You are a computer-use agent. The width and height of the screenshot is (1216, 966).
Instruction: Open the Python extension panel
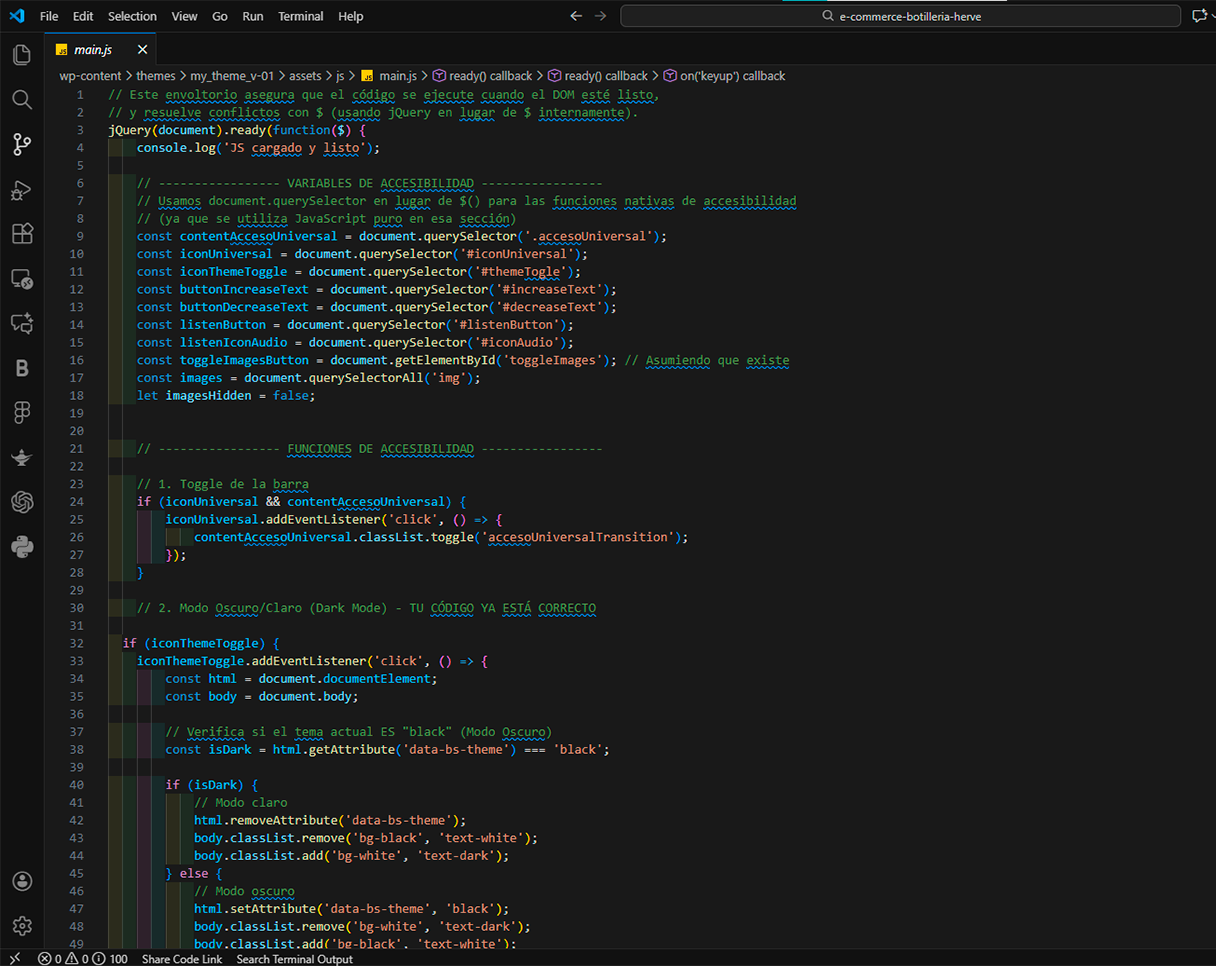coord(21,546)
